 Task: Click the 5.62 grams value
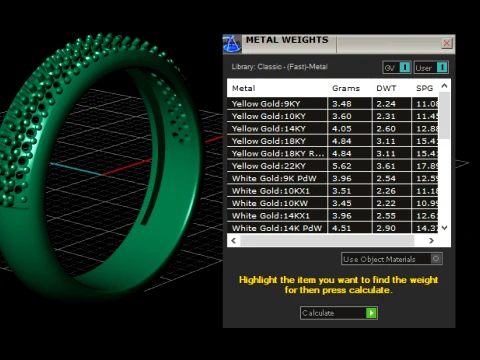pos(342,166)
